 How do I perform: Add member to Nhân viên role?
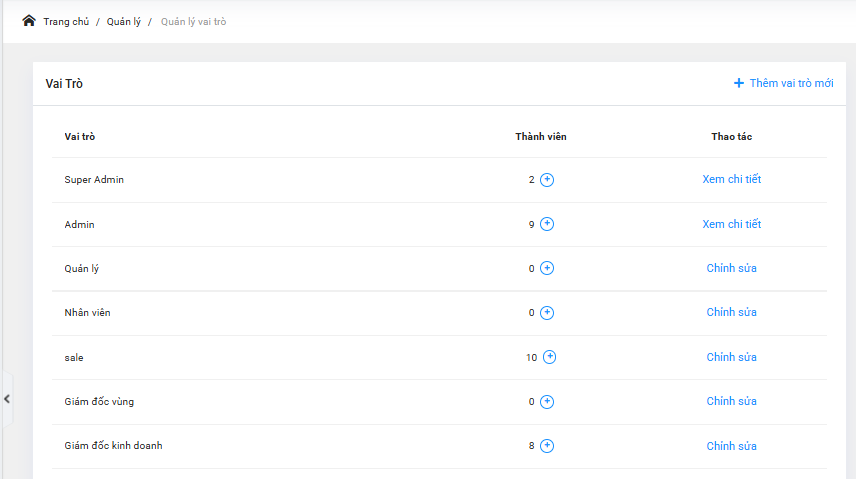tap(547, 313)
